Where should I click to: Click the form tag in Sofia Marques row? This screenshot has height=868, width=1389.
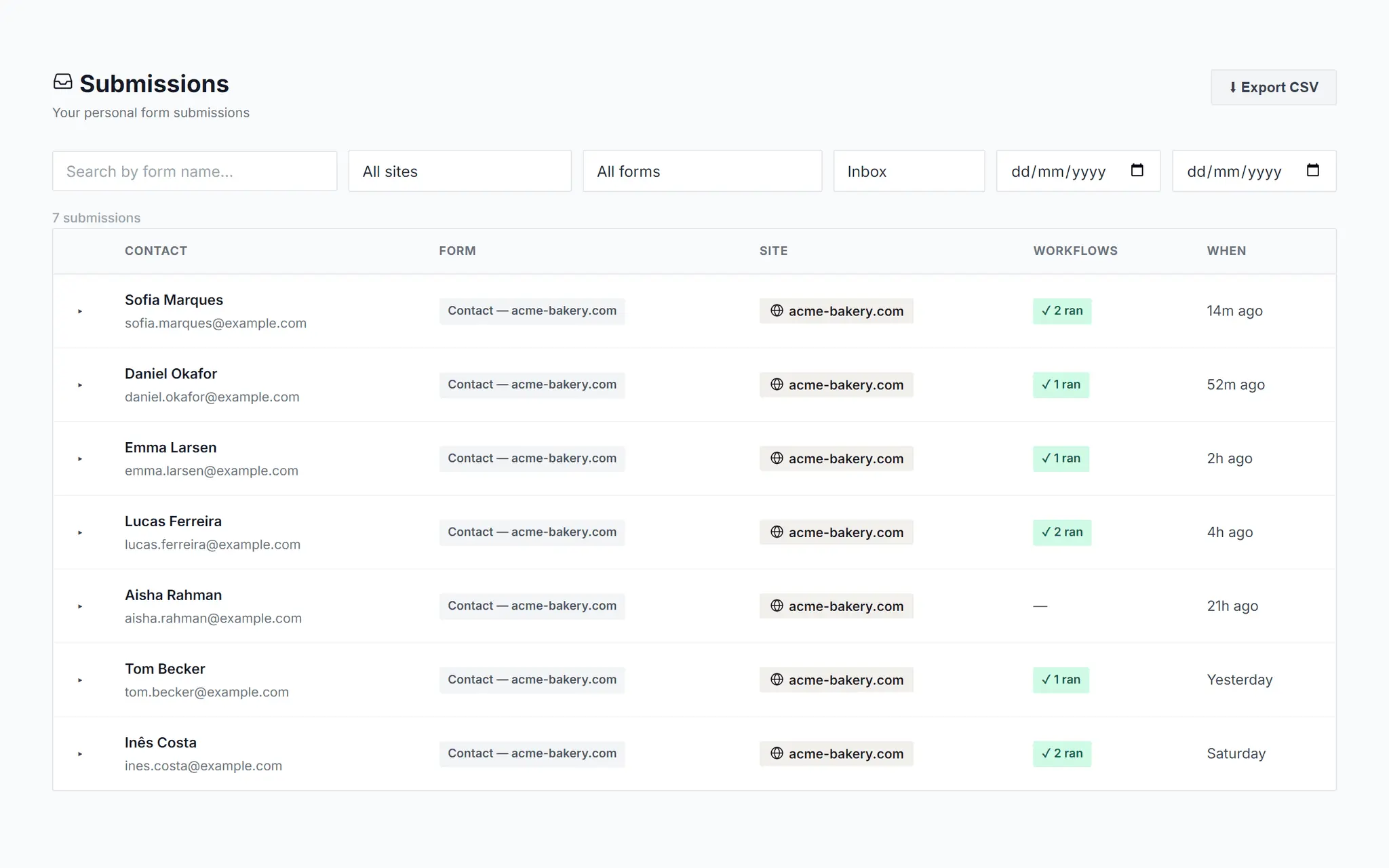tap(532, 311)
